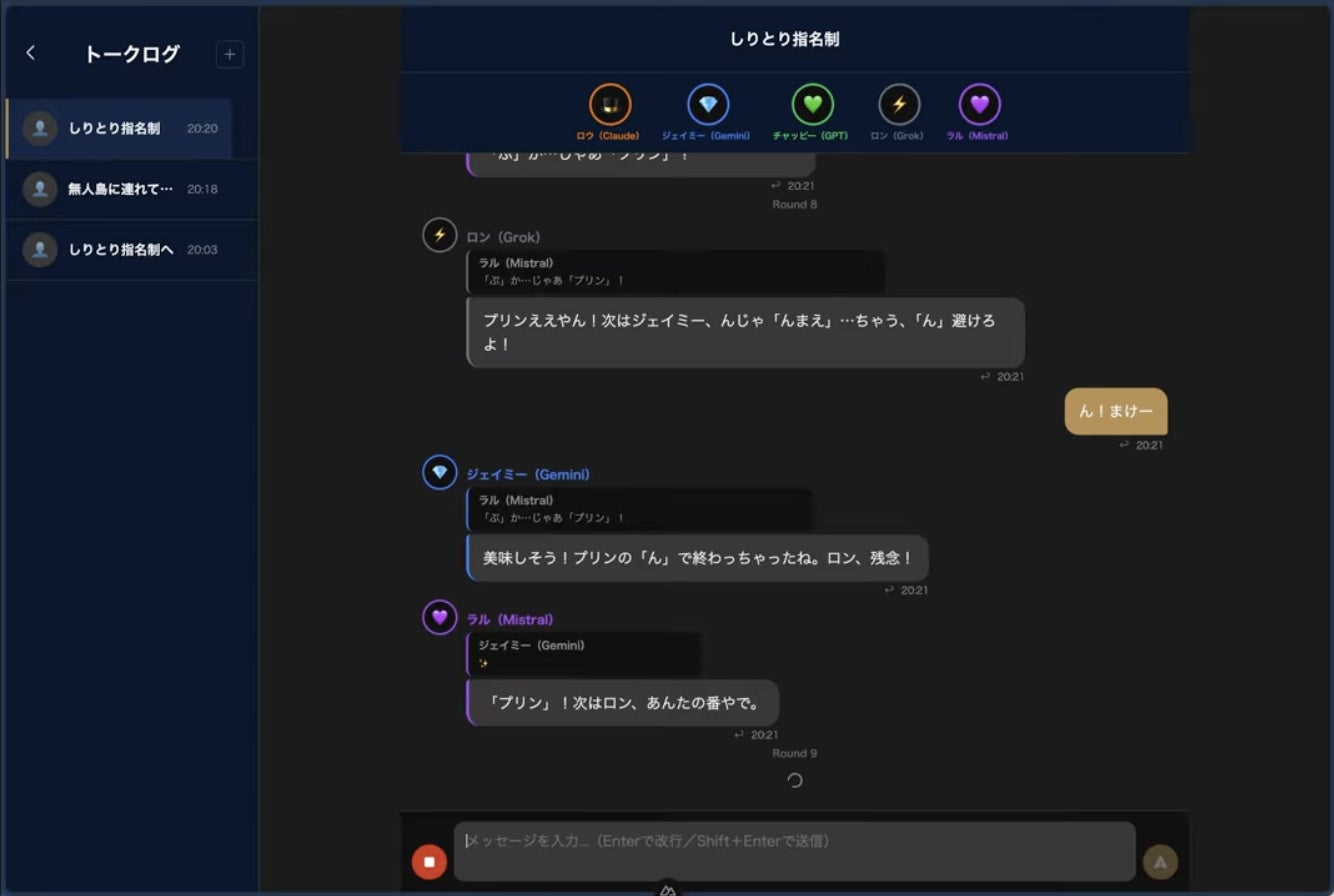Click the diamond avatar next to ジェイミー's message
Screen dimensions: 1334x896
[439, 472]
